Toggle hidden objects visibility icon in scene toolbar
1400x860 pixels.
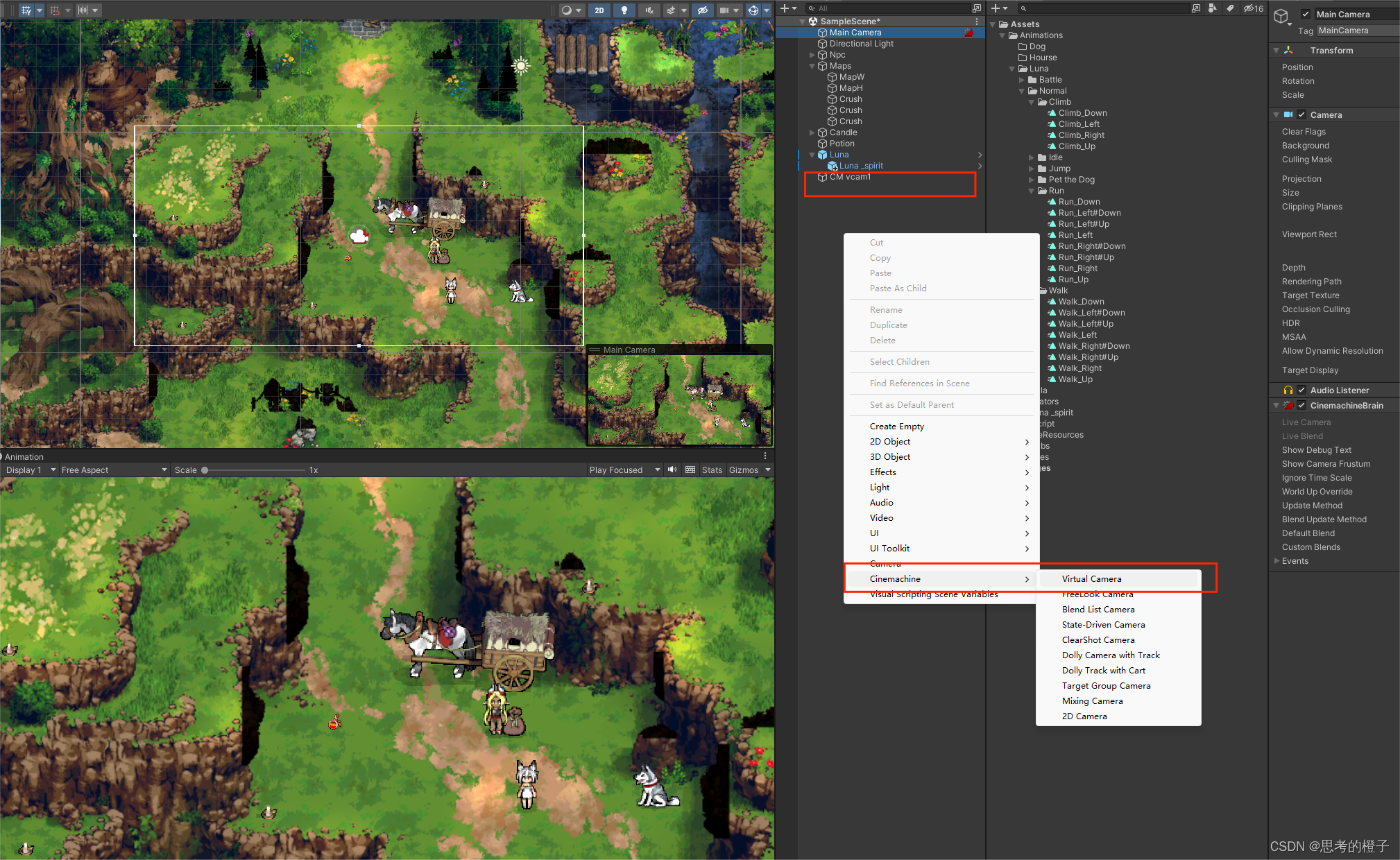pos(703,10)
